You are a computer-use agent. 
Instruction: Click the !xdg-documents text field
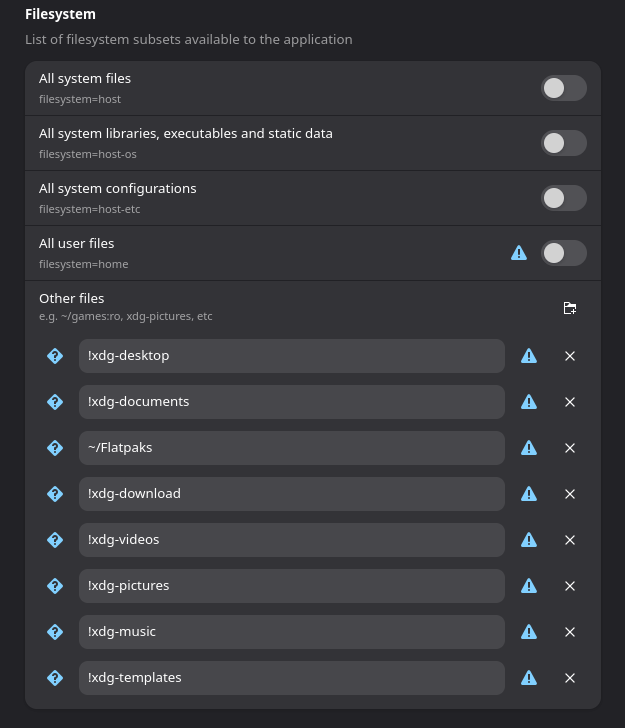(x=292, y=402)
